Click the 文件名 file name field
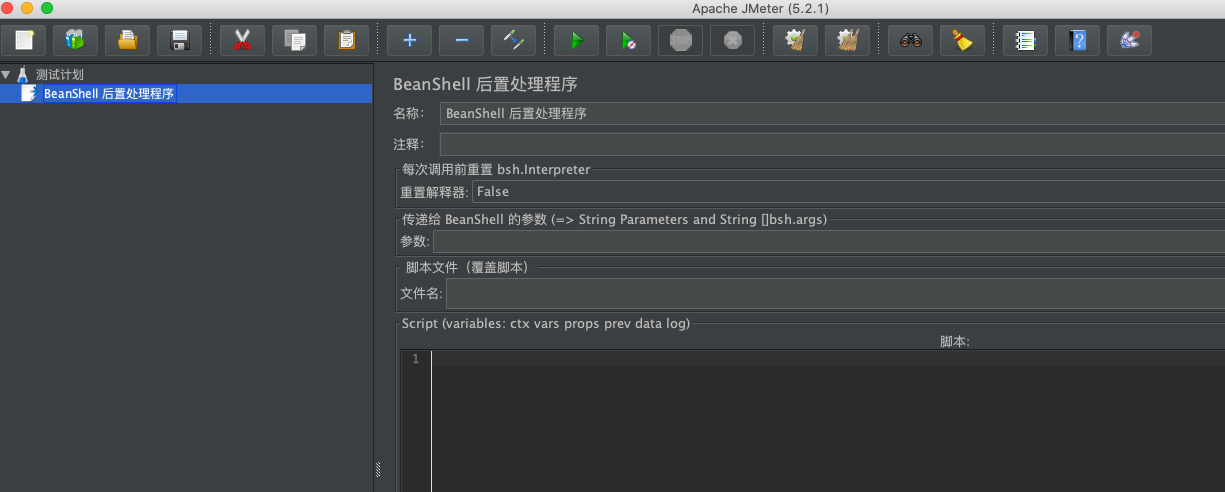 [x=835, y=293]
